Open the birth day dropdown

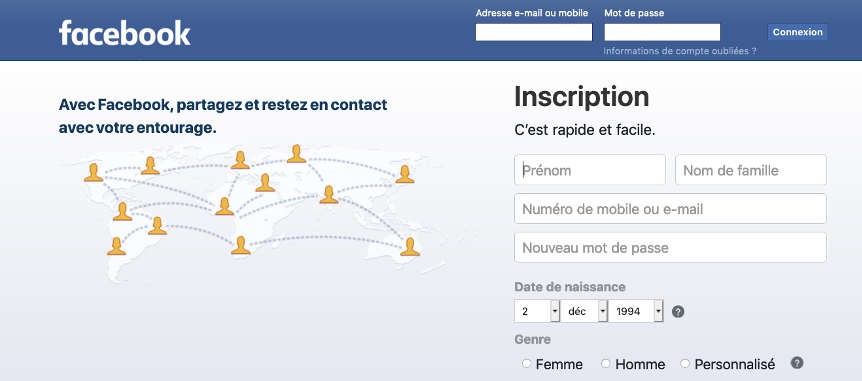click(x=537, y=311)
